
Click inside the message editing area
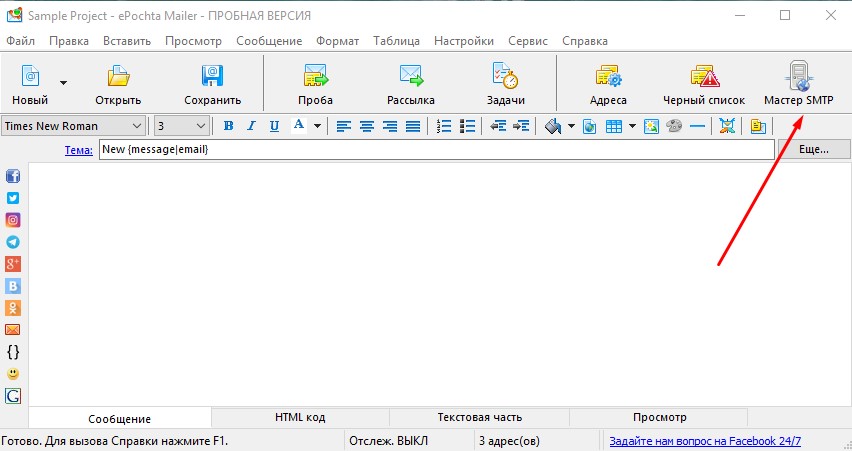[x=440, y=284]
